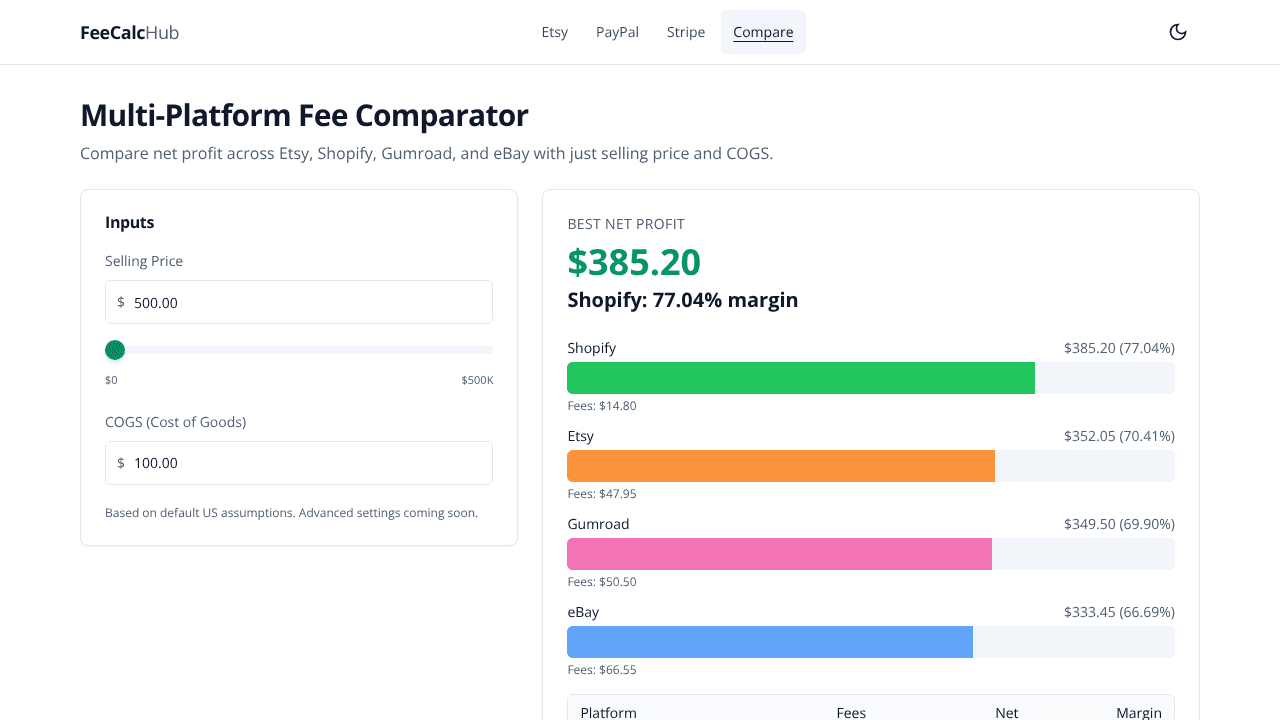The width and height of the screenshot is (1280, 720).
Task: Click the eBay blue profit bar
Action: (770, 642)
